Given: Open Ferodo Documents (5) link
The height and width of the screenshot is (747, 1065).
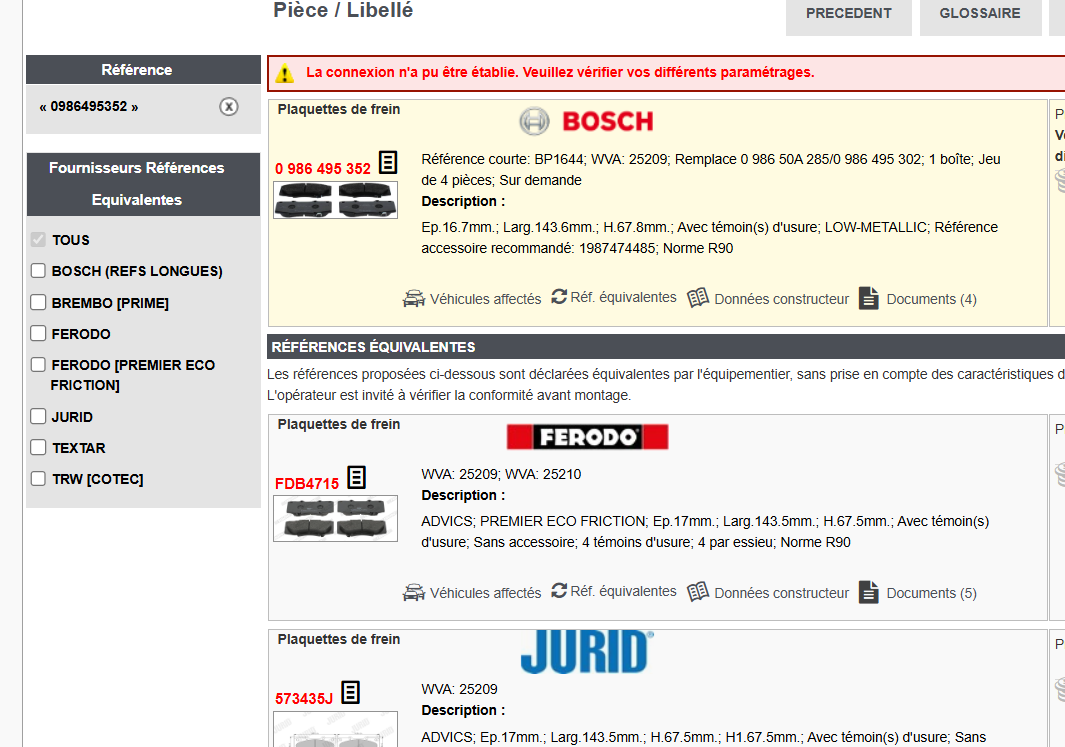Looking at the screenshot, I should pyautogui.click(x=931, y=593).
